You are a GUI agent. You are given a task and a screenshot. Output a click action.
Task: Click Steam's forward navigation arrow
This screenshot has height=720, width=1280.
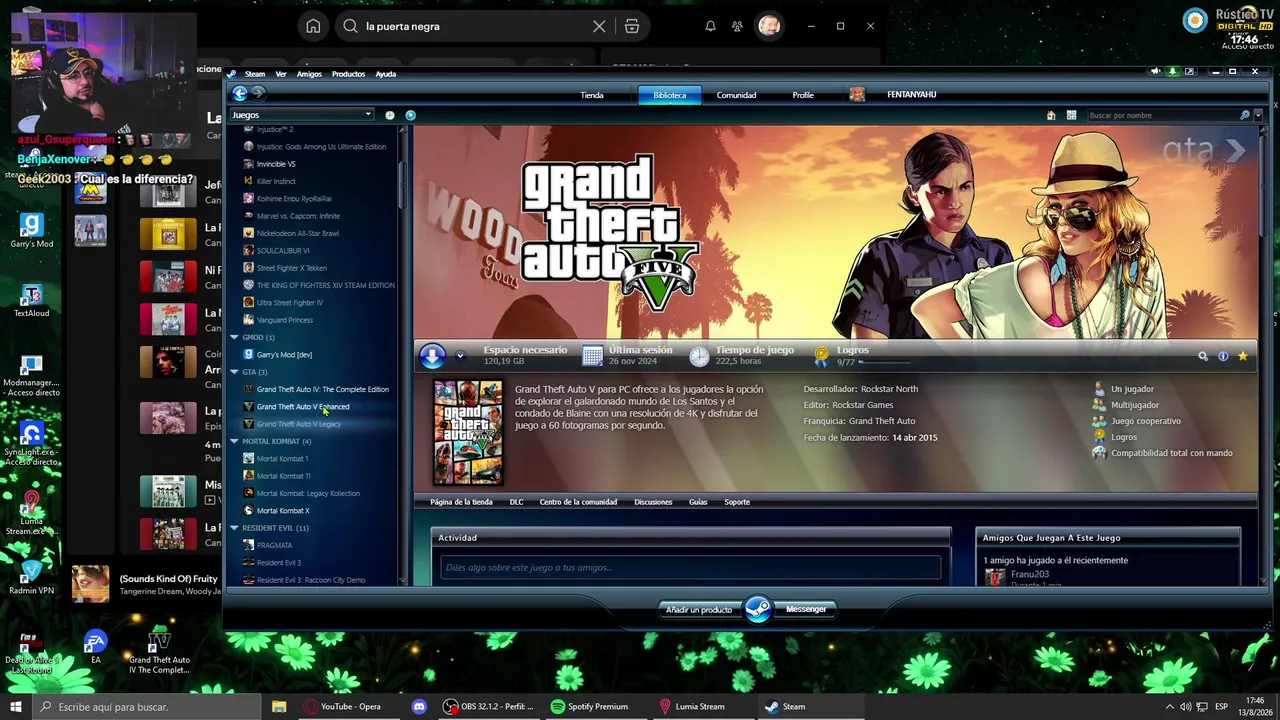pyautogui.click(x=258, y=94)
